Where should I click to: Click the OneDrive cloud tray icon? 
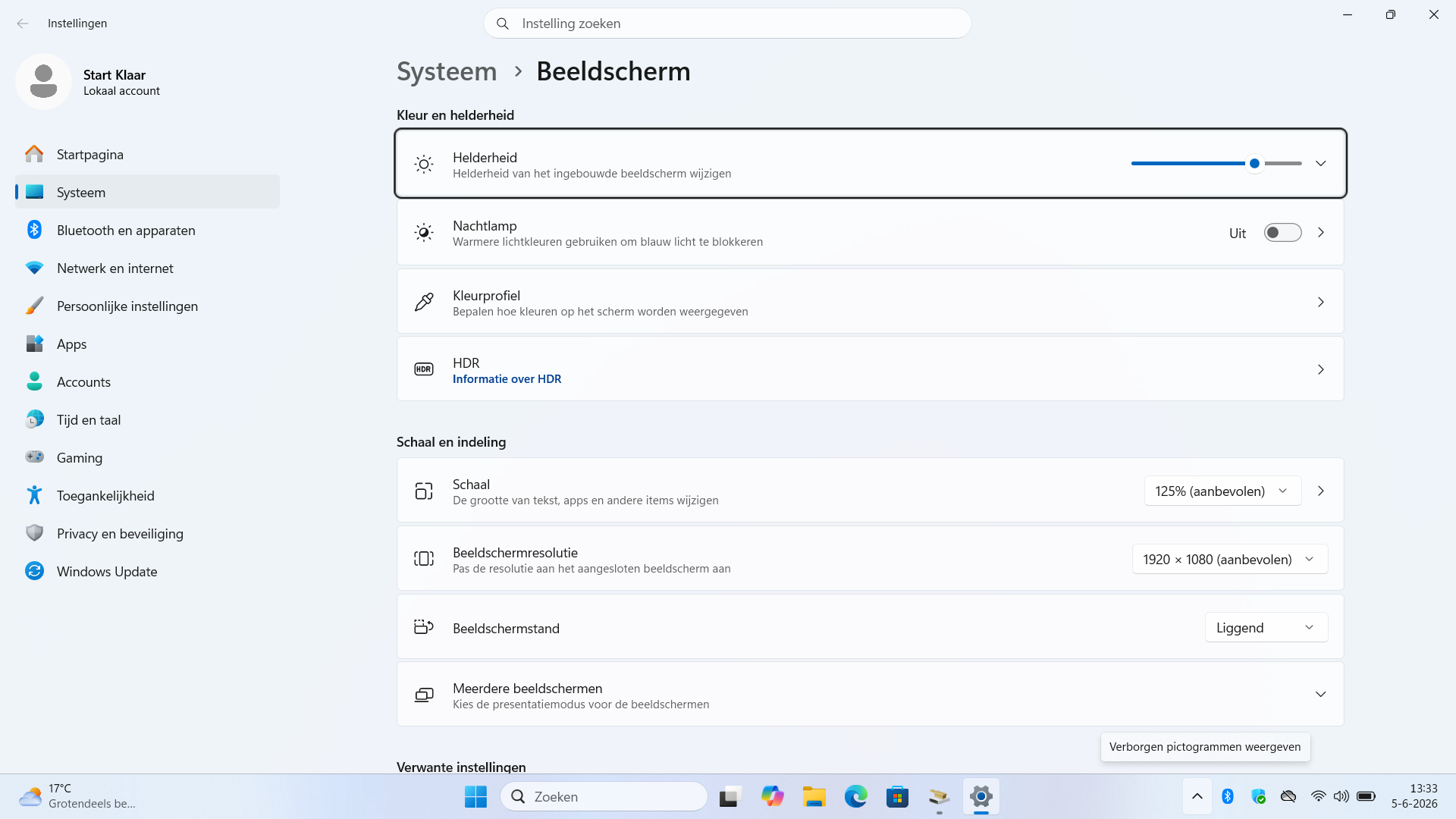1288,796
